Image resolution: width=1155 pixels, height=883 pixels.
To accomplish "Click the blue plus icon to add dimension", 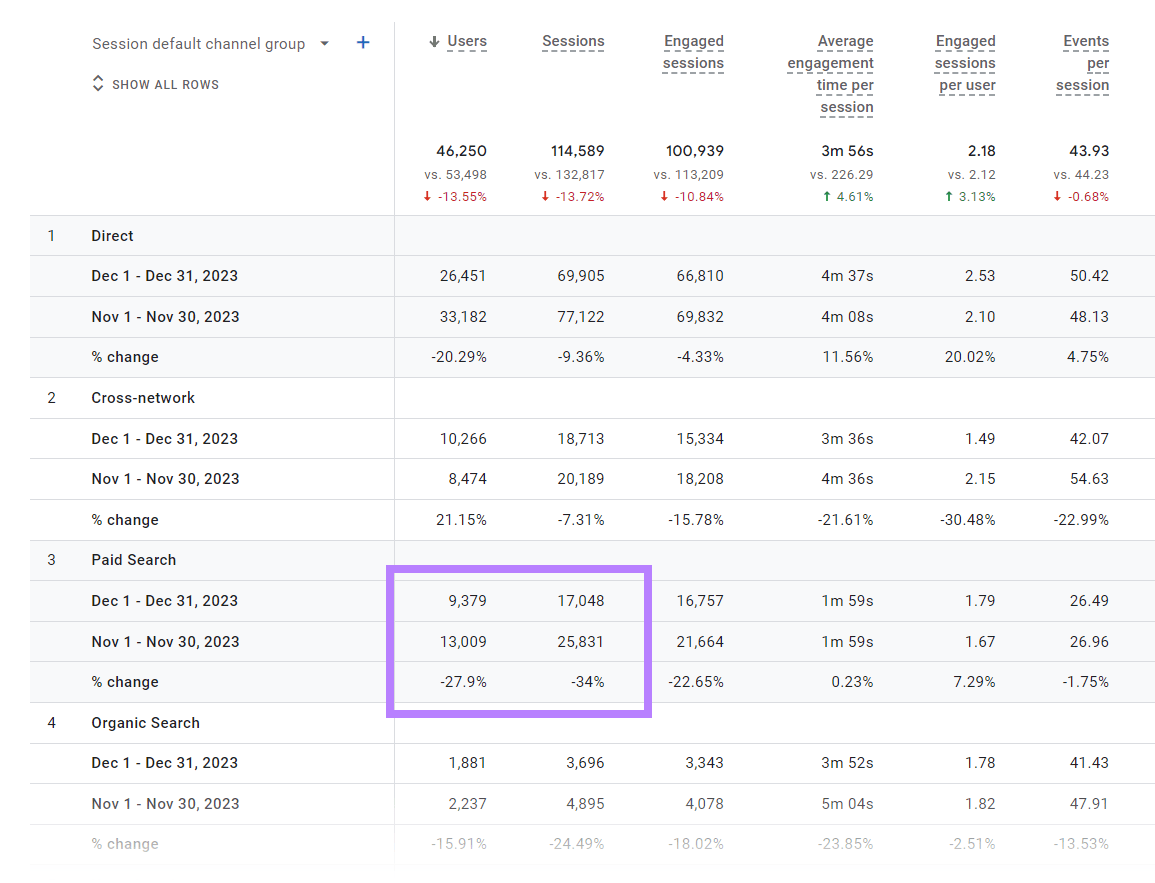I will [x=362, y=43].
